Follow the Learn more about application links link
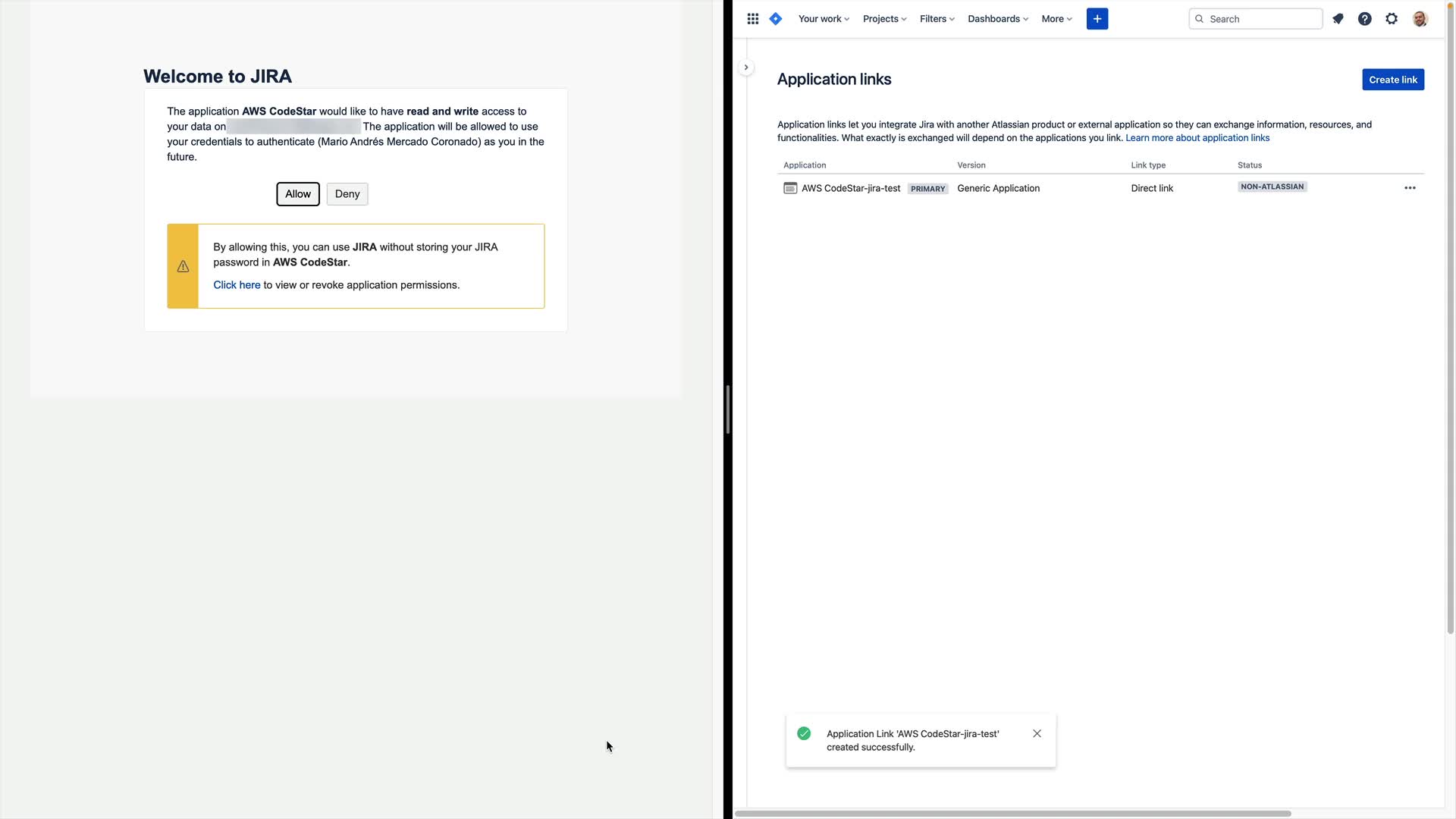The image size is (1456, 819). (x=1197, y=138)
